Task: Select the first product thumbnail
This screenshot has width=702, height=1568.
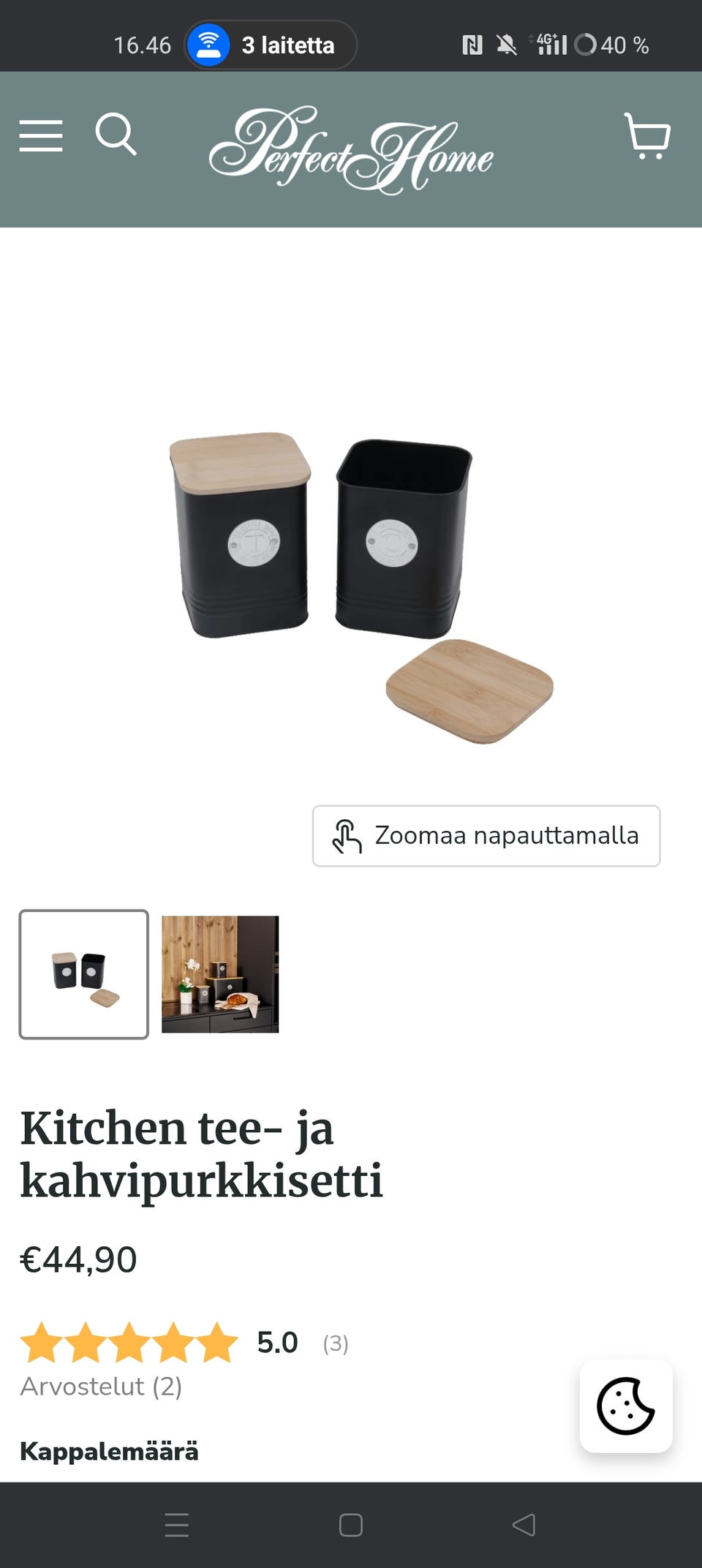Action: point(84,974)
